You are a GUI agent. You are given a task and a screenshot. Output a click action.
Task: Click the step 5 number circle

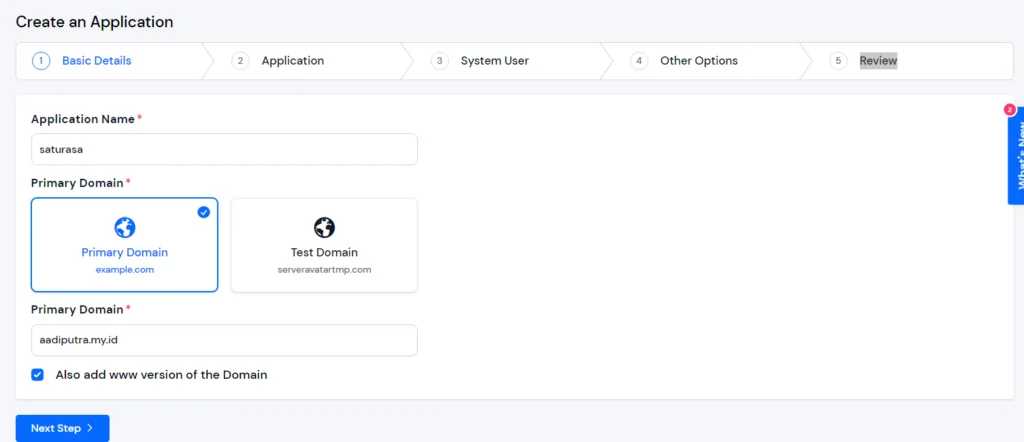pyautogui.click(x=838, y=61)
